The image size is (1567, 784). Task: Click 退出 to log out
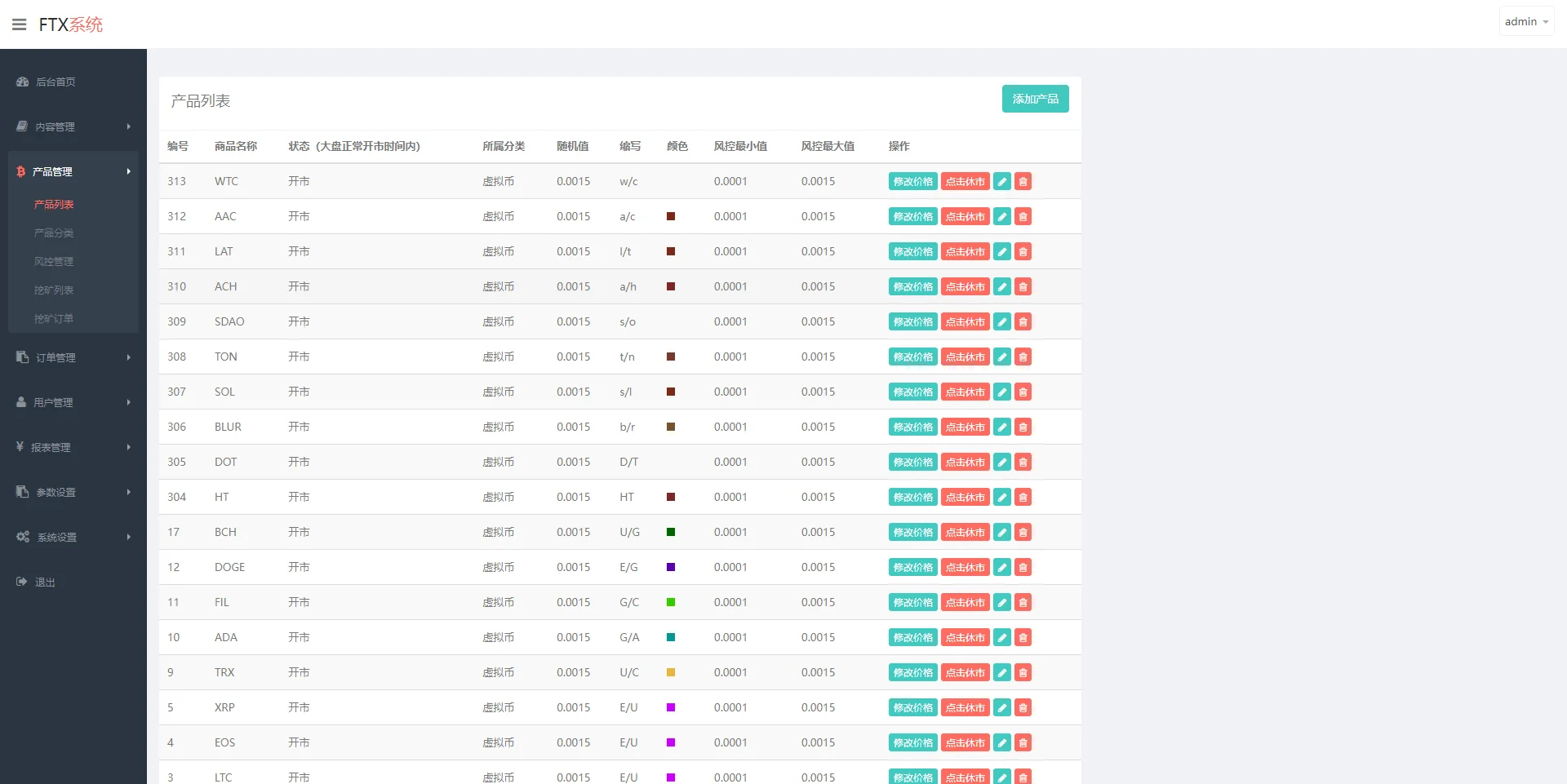click(x=45, y=582)
